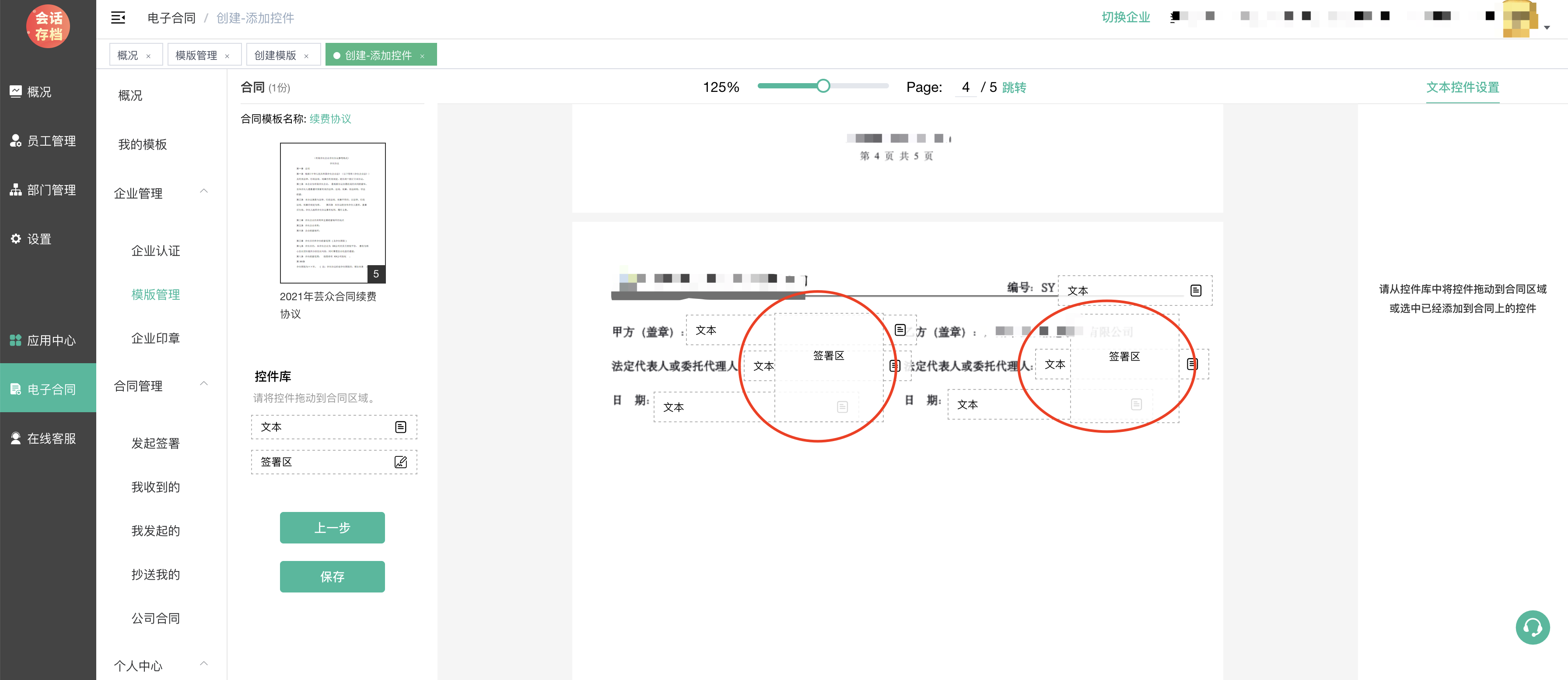
Task: Click text icon in 控件库 文本 widget
Action: (400, 427)
